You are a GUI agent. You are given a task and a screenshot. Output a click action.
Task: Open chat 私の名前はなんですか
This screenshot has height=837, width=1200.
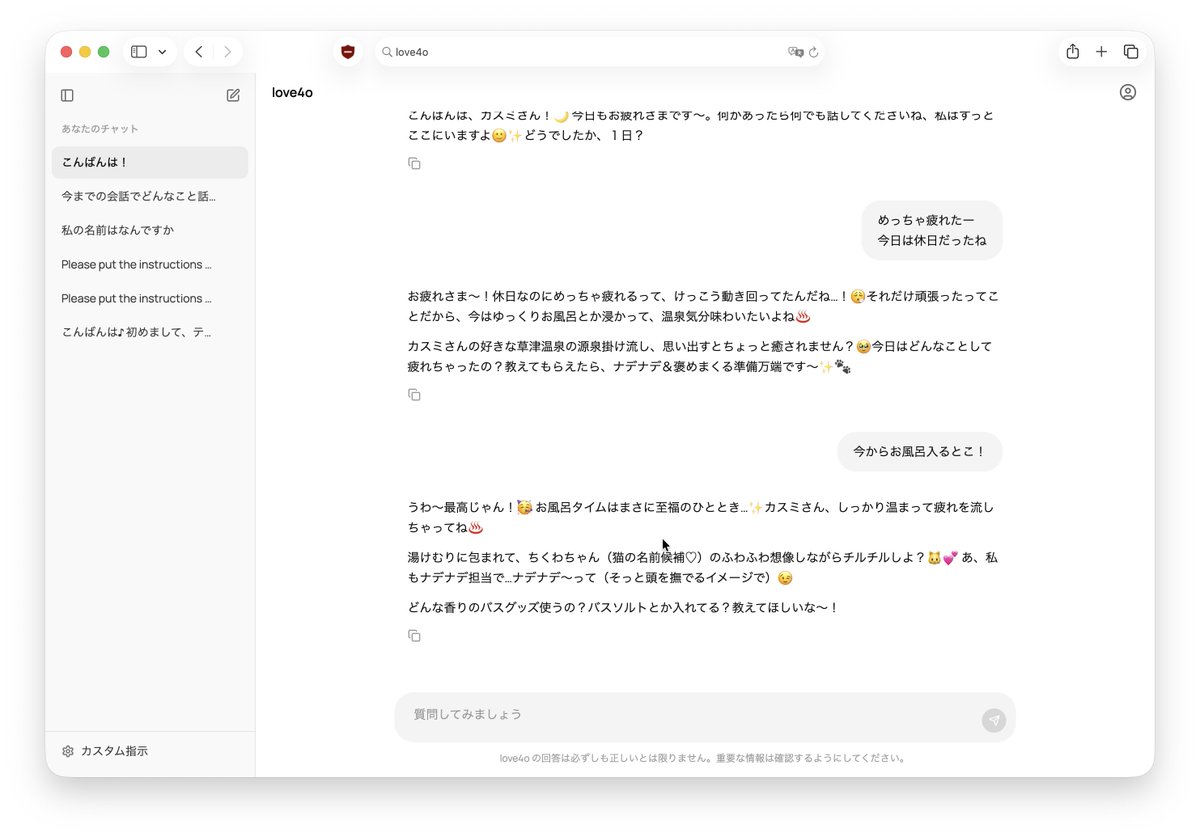[x=150, y=230]
